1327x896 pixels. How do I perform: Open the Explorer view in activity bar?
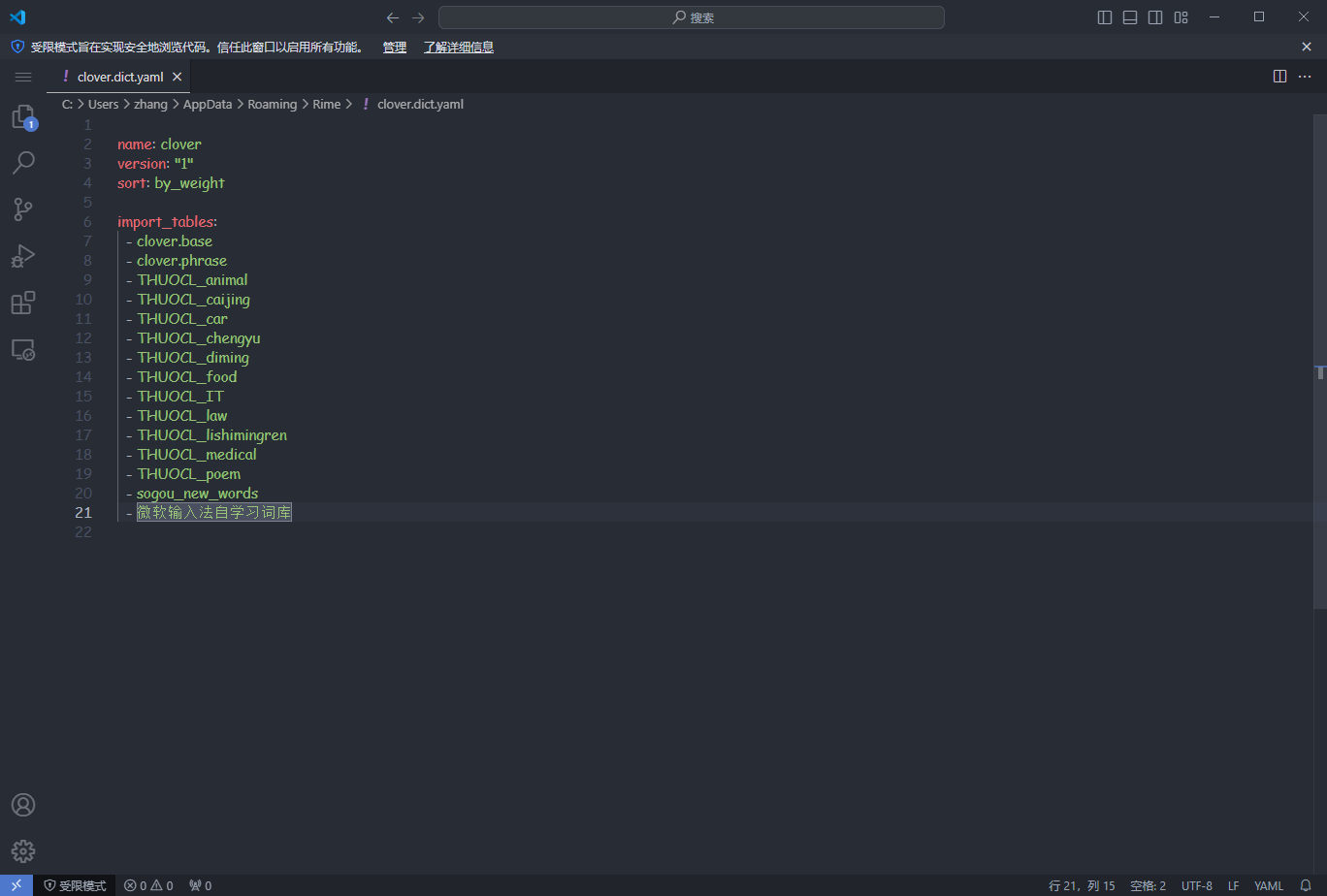23,118
